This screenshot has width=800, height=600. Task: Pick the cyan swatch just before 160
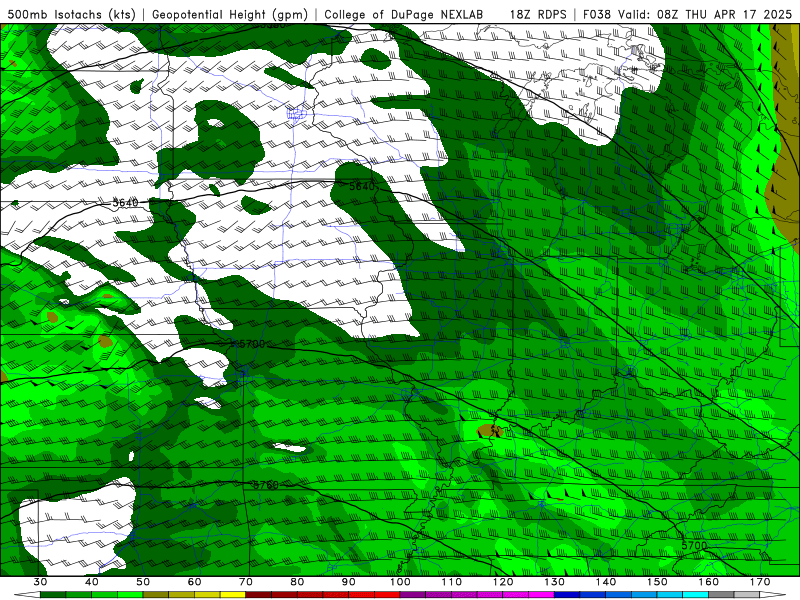point(695,594)
